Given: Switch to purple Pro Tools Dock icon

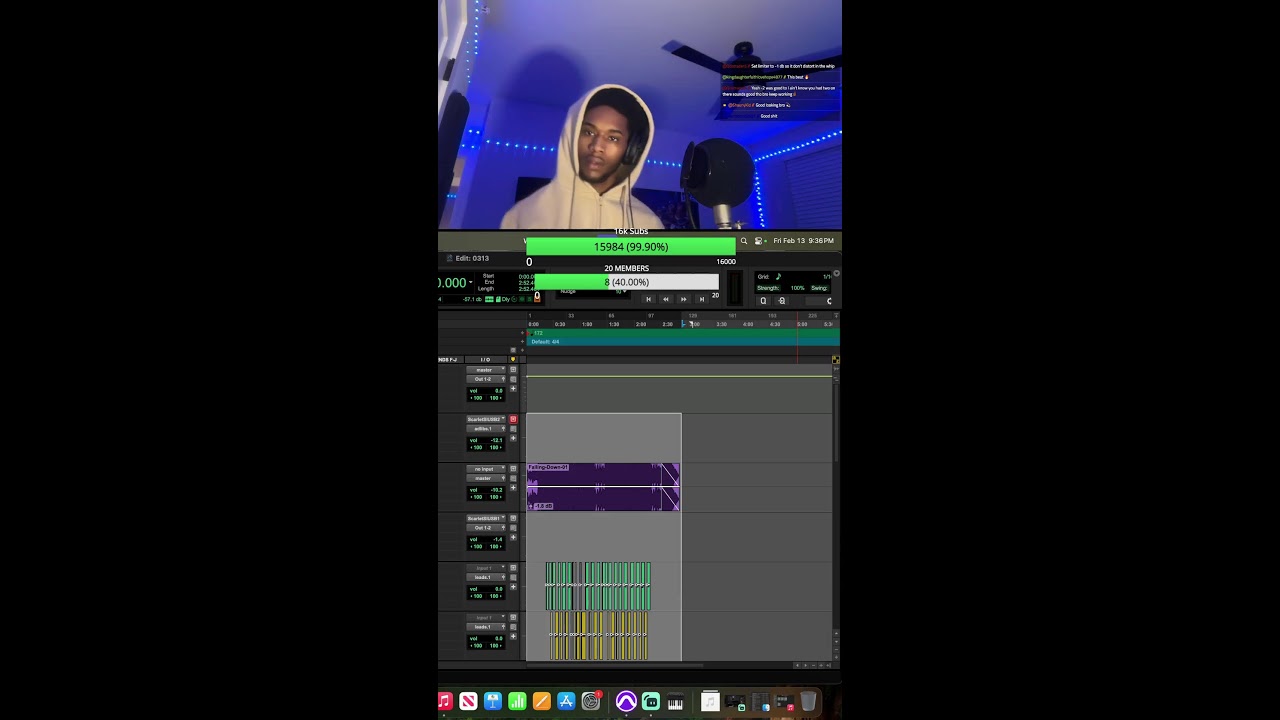Looking at the screenshot, I should point(626,702).
